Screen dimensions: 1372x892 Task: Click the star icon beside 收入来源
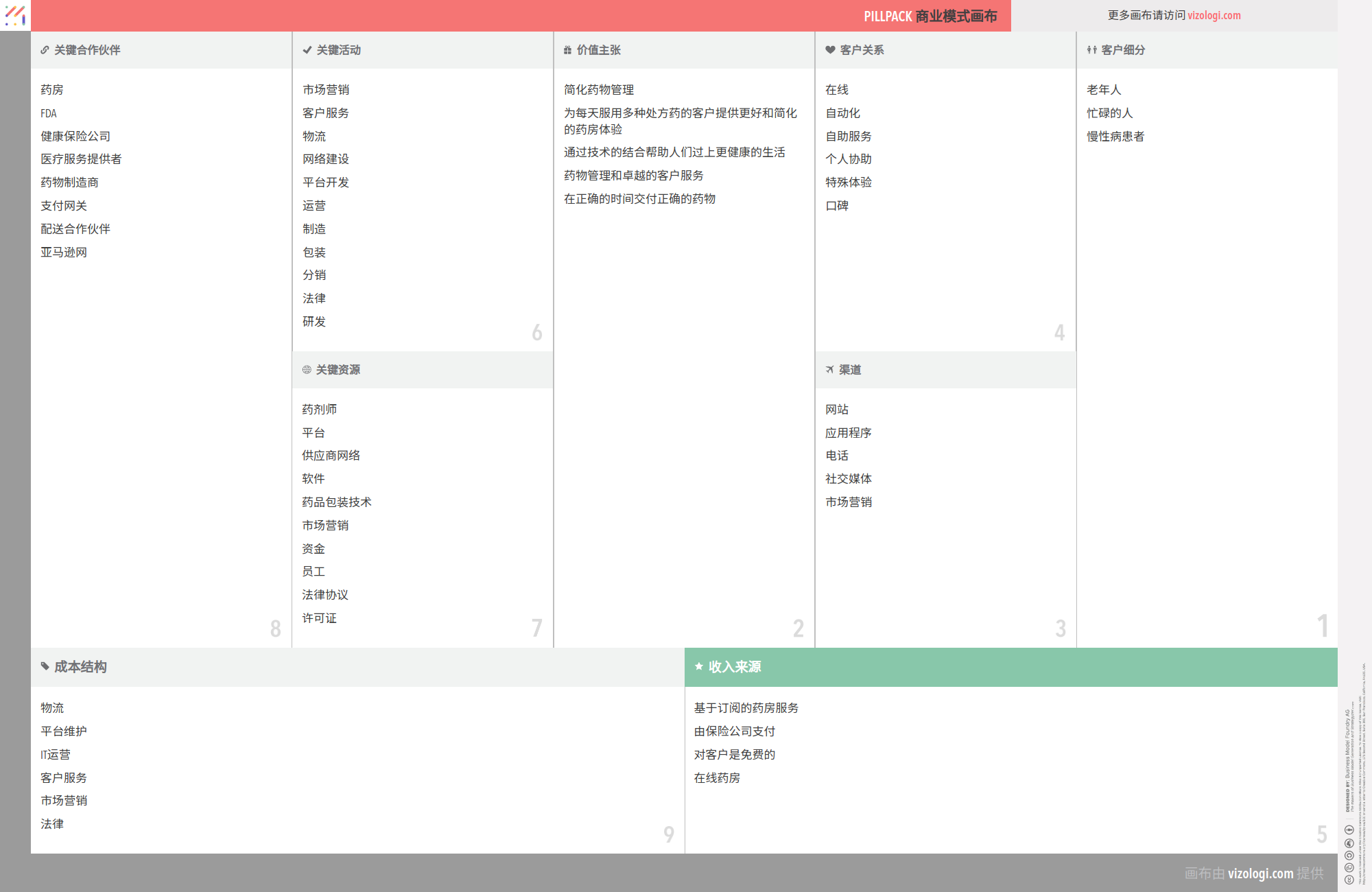698,666
